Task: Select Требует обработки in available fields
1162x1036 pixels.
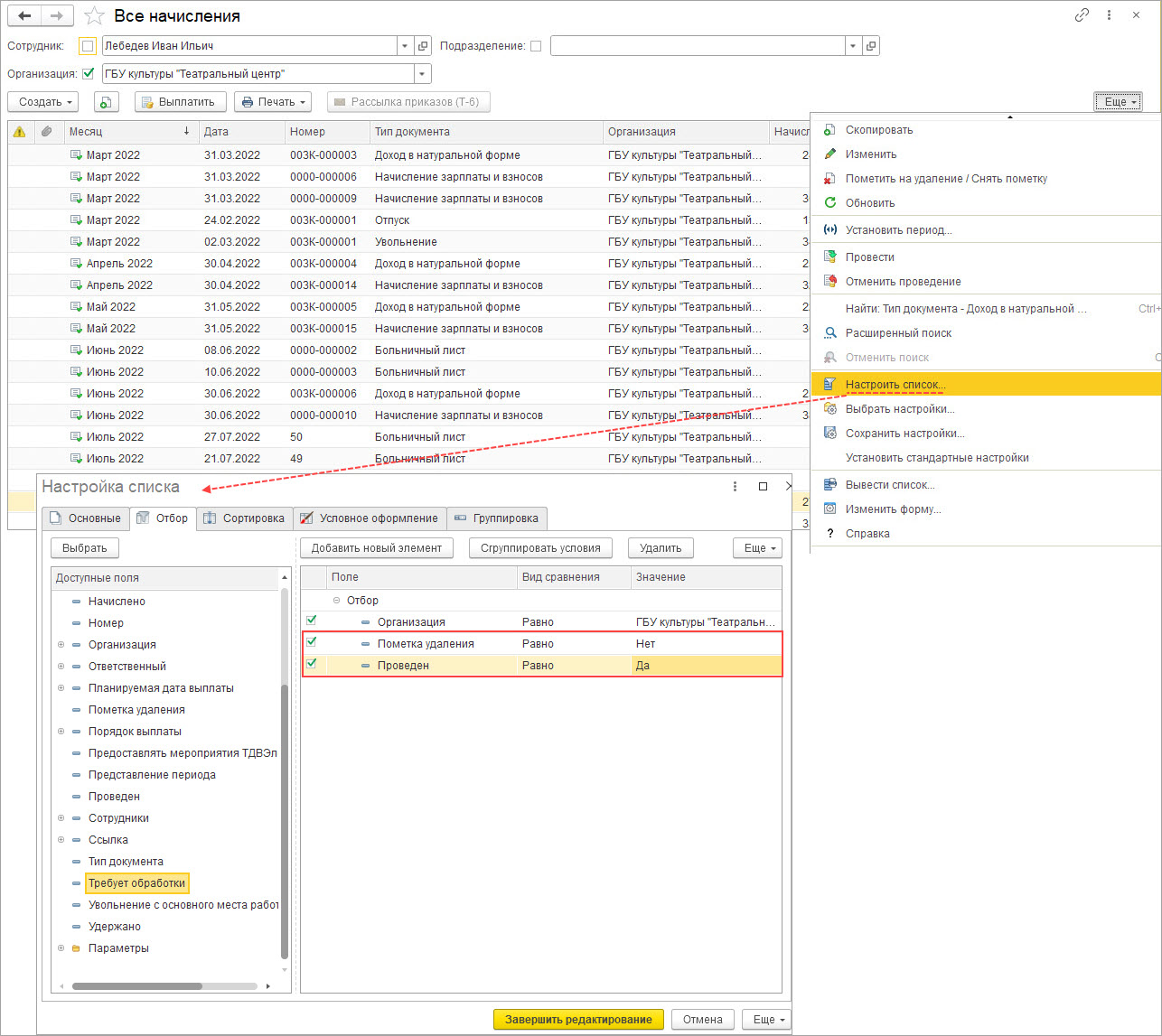Action: [x=136, y=883]
